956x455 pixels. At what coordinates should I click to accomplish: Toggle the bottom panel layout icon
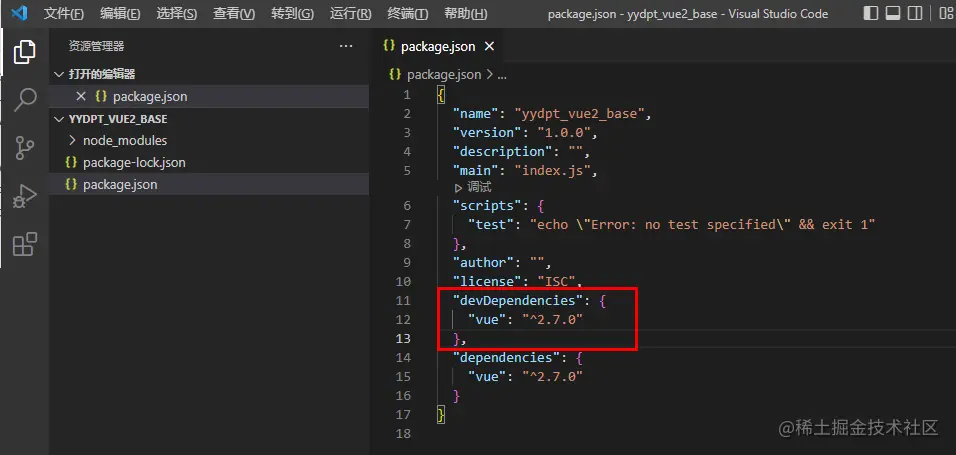893,13
